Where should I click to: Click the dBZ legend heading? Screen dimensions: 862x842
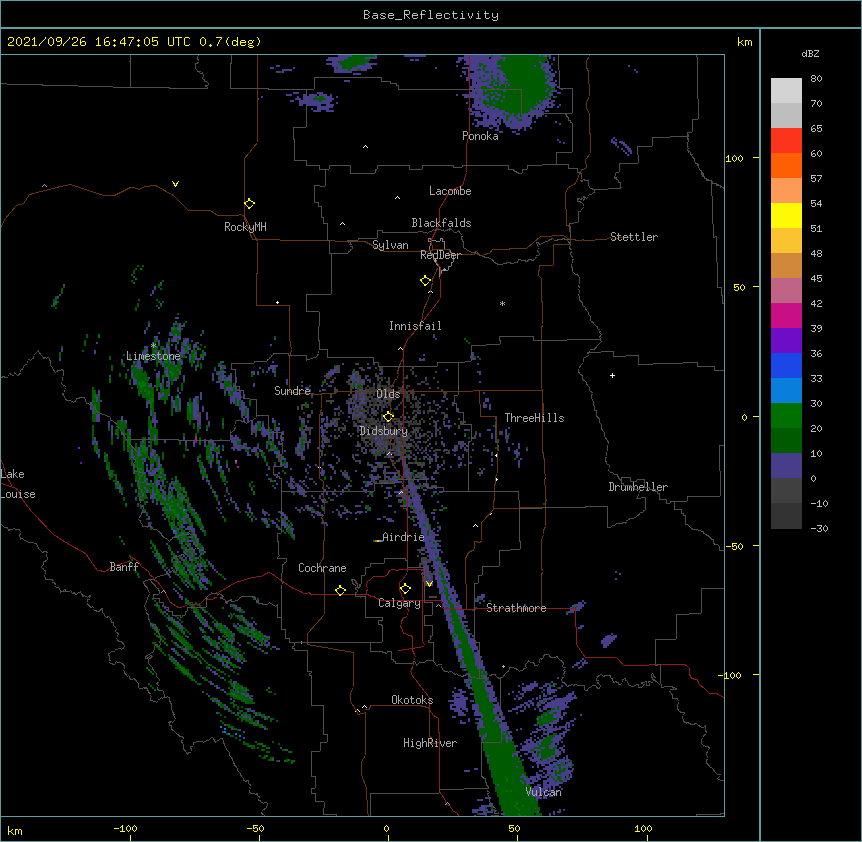[810, 54]
